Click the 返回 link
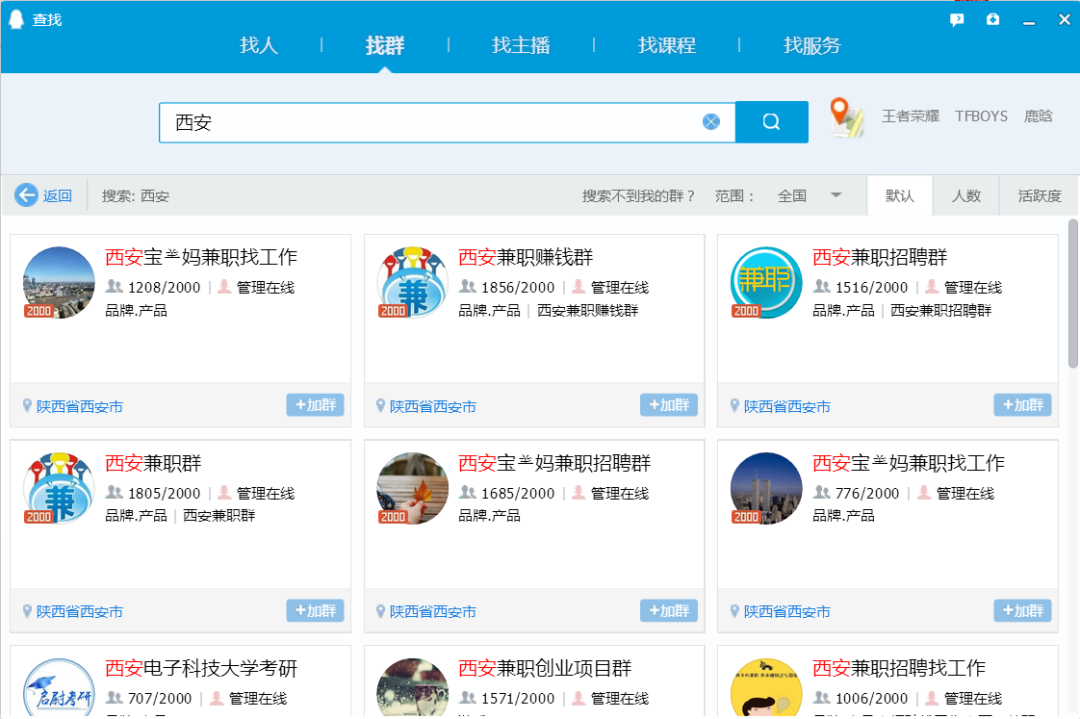 coord(57,196)
